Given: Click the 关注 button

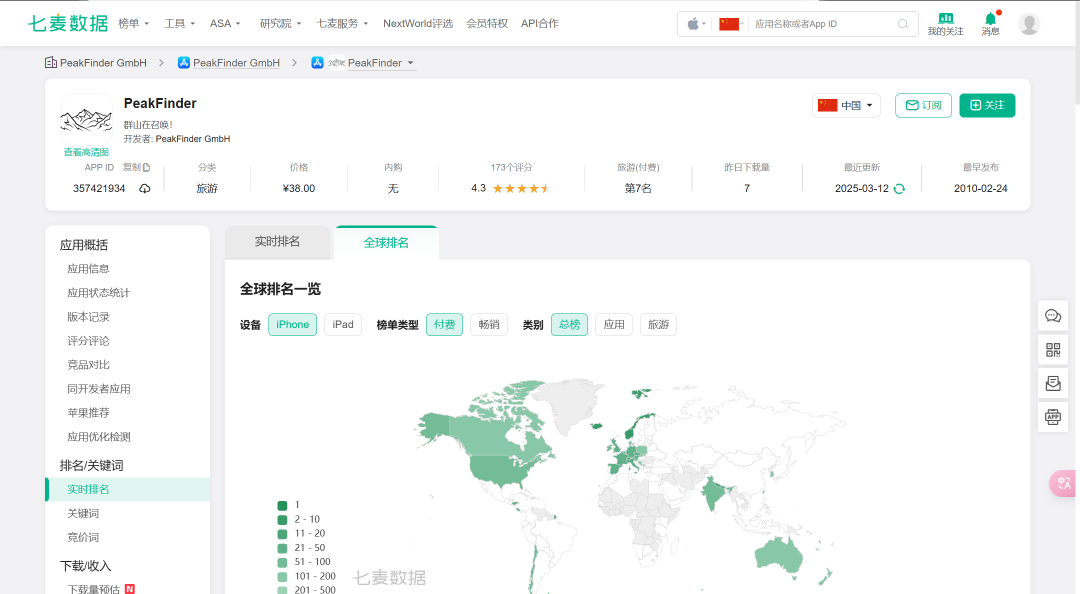Looking at the screenshot, I should click(987, 105).
